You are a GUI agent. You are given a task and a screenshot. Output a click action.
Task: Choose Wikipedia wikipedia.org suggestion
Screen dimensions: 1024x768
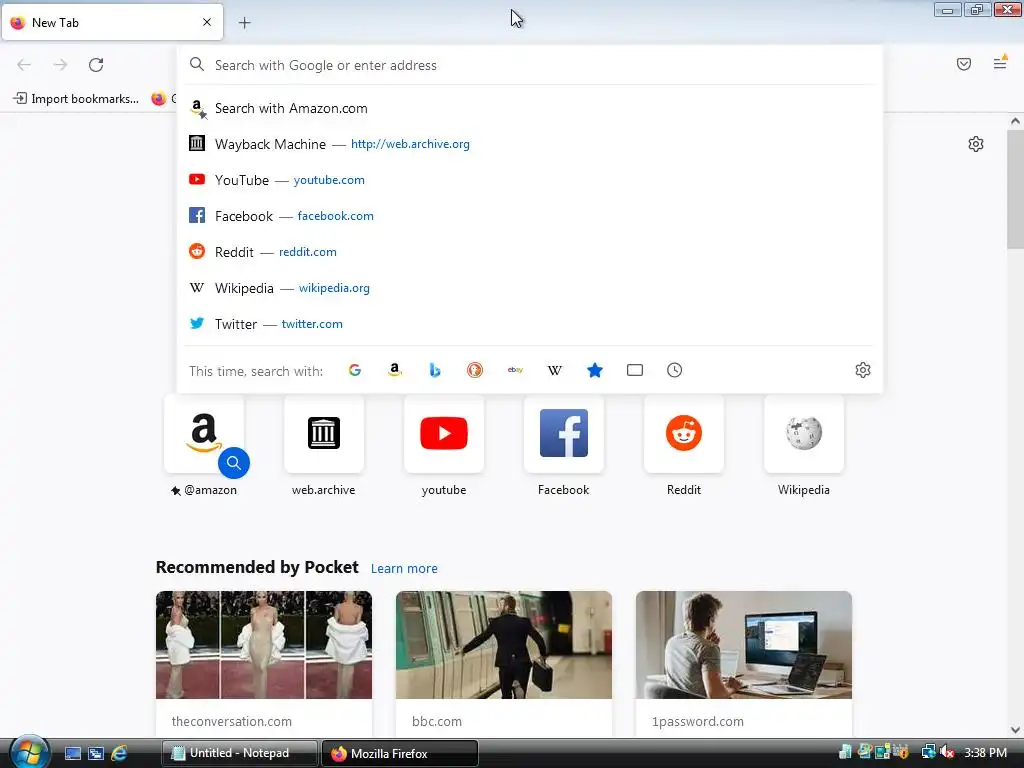pyautogui.click(x=530, y=288)
